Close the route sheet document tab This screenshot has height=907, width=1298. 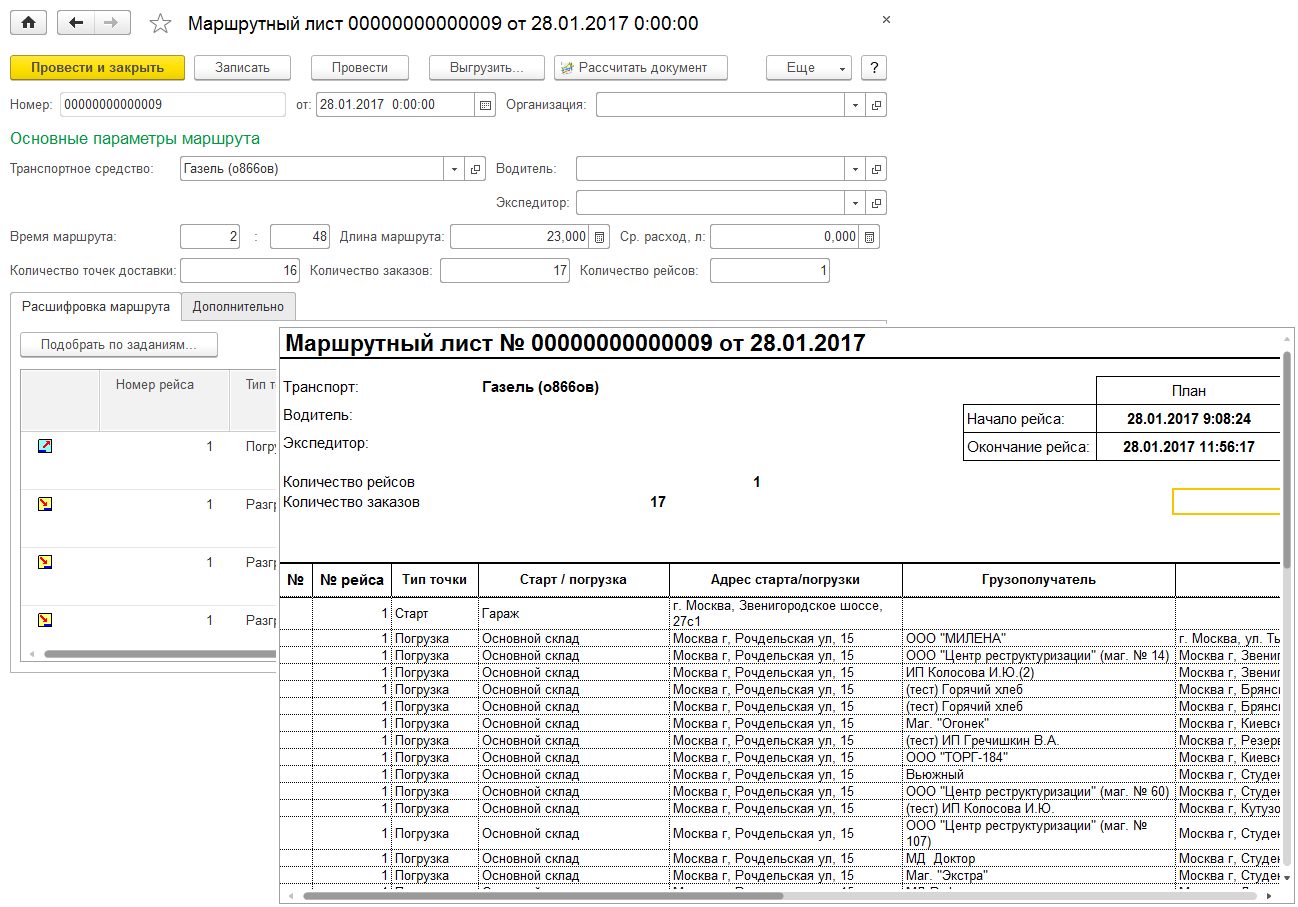[886, 19]
